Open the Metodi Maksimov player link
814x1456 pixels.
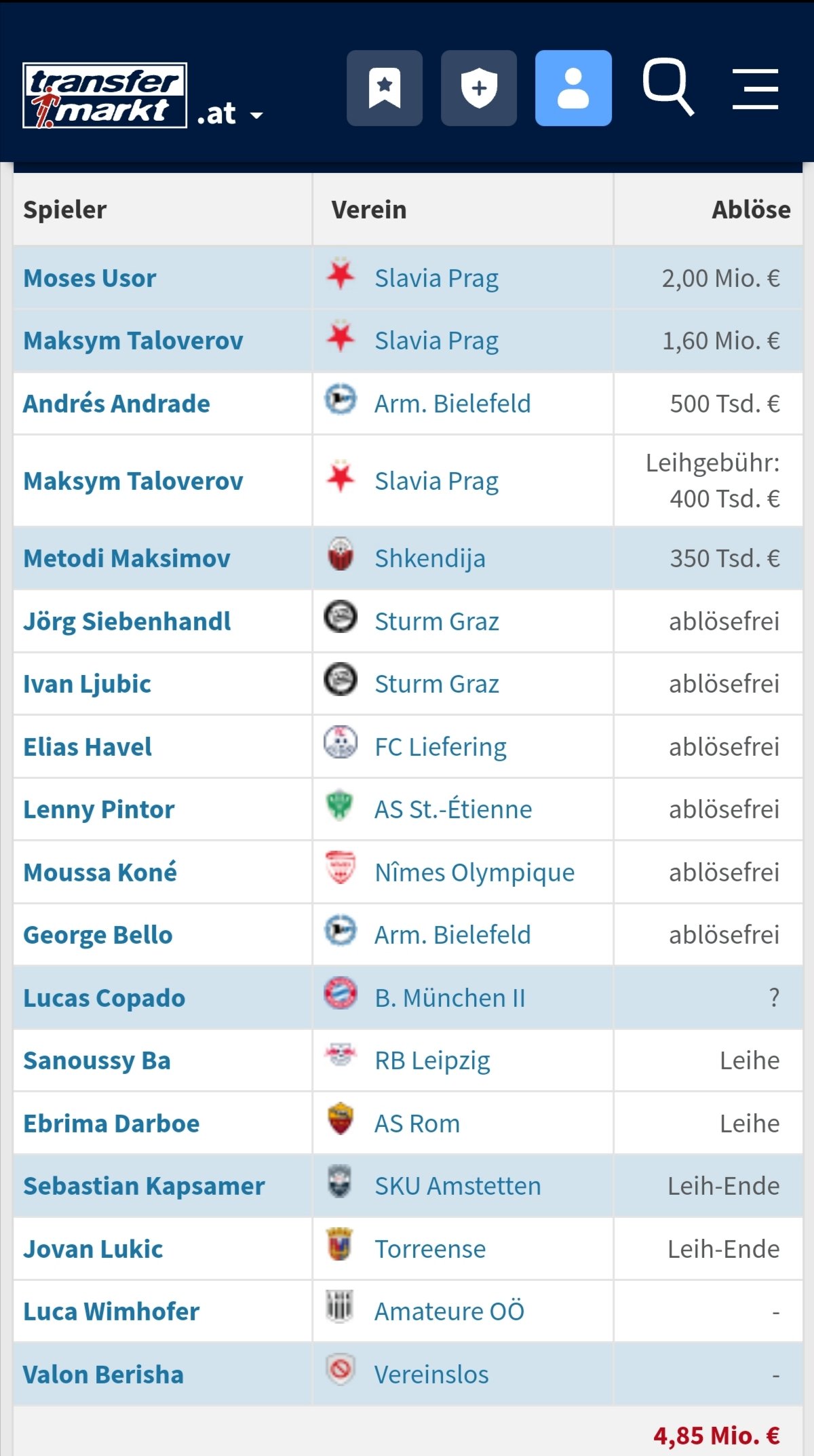(x=127, y=558)
